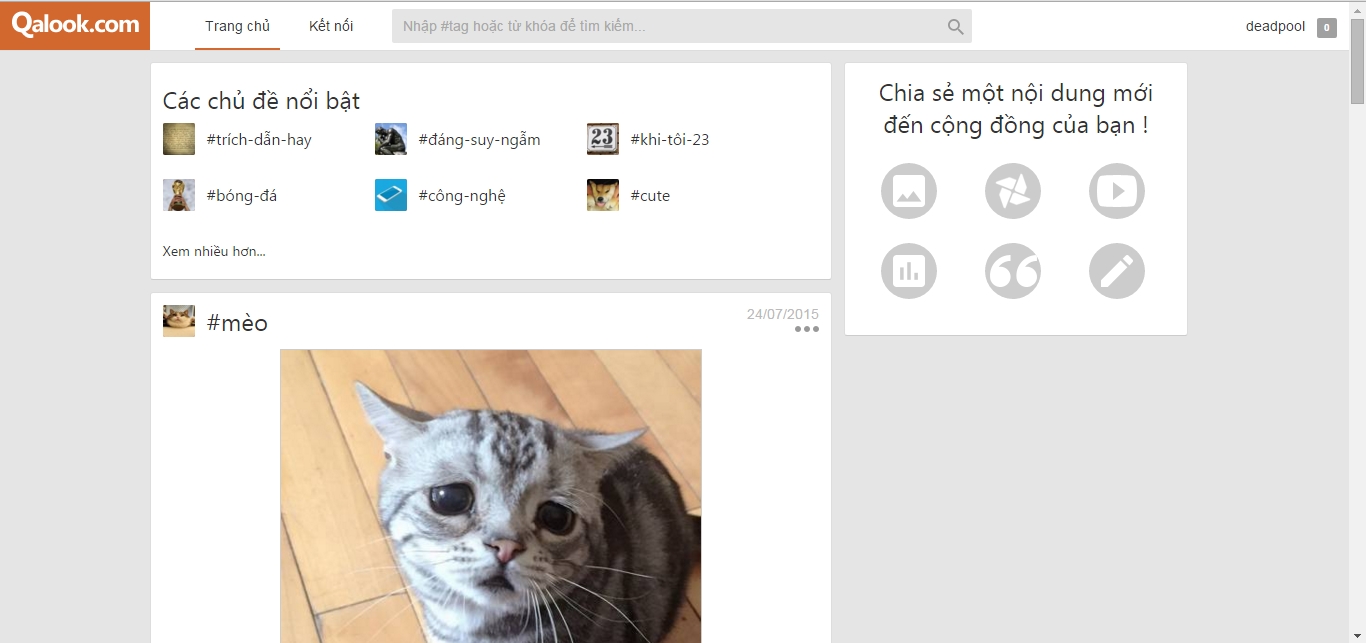Open the #trích-dẫn-hay topic link
Image resolution: width=1366 pixels, height=643 pixels.
tap(259, 140)
